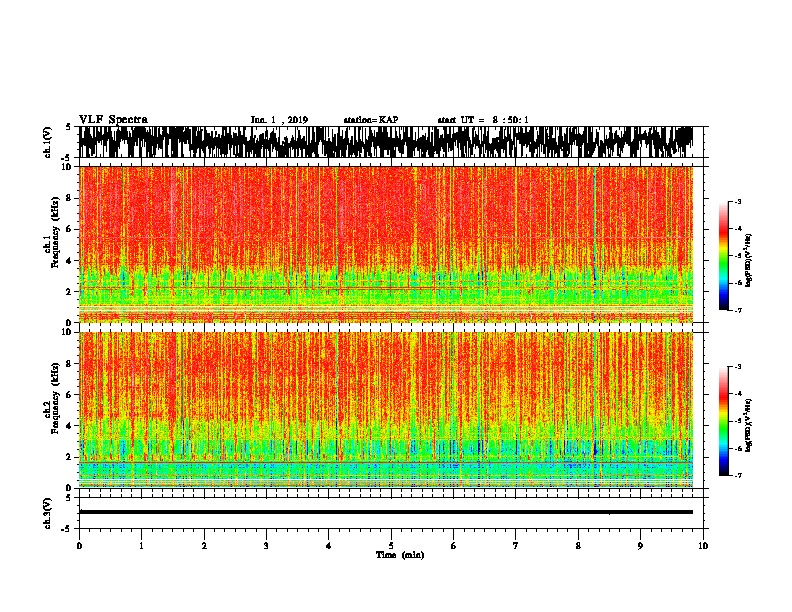Click the "ch.2 Frequency (kHz)" axis label
The height and width of the screenshot is (612, 792).
pos(52,397)
